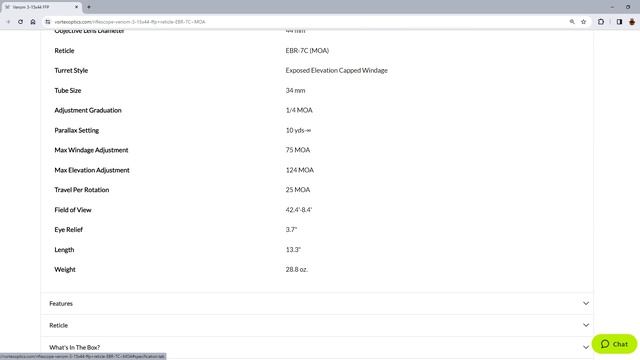Click the '25 MOA' value
The image size is (640, 360).
(x=298, y=190)
